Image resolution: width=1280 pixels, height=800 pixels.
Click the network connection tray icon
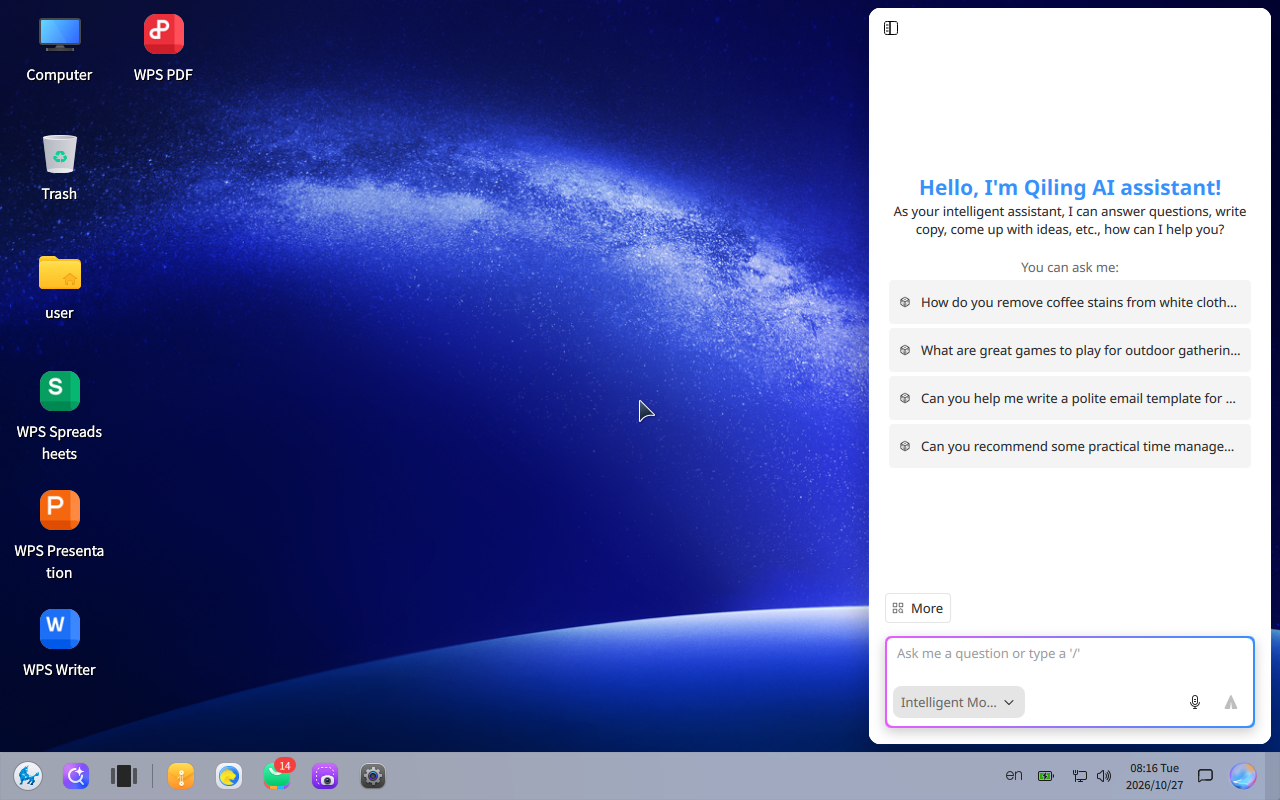1080,776
